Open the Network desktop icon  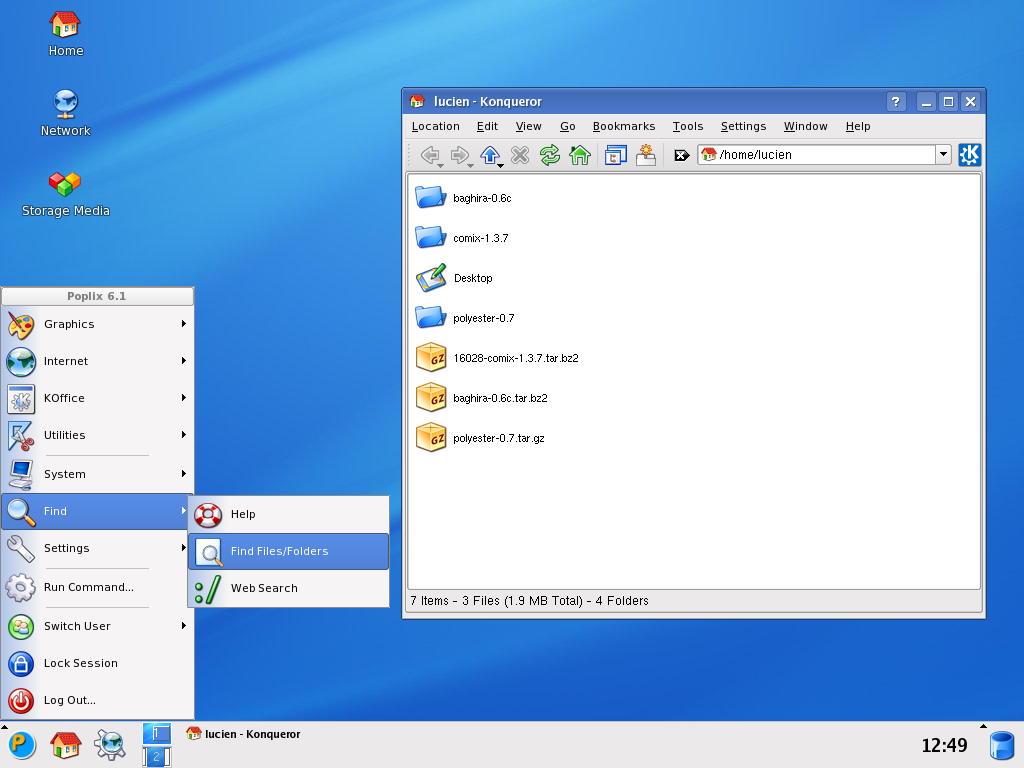click(65, 114)
